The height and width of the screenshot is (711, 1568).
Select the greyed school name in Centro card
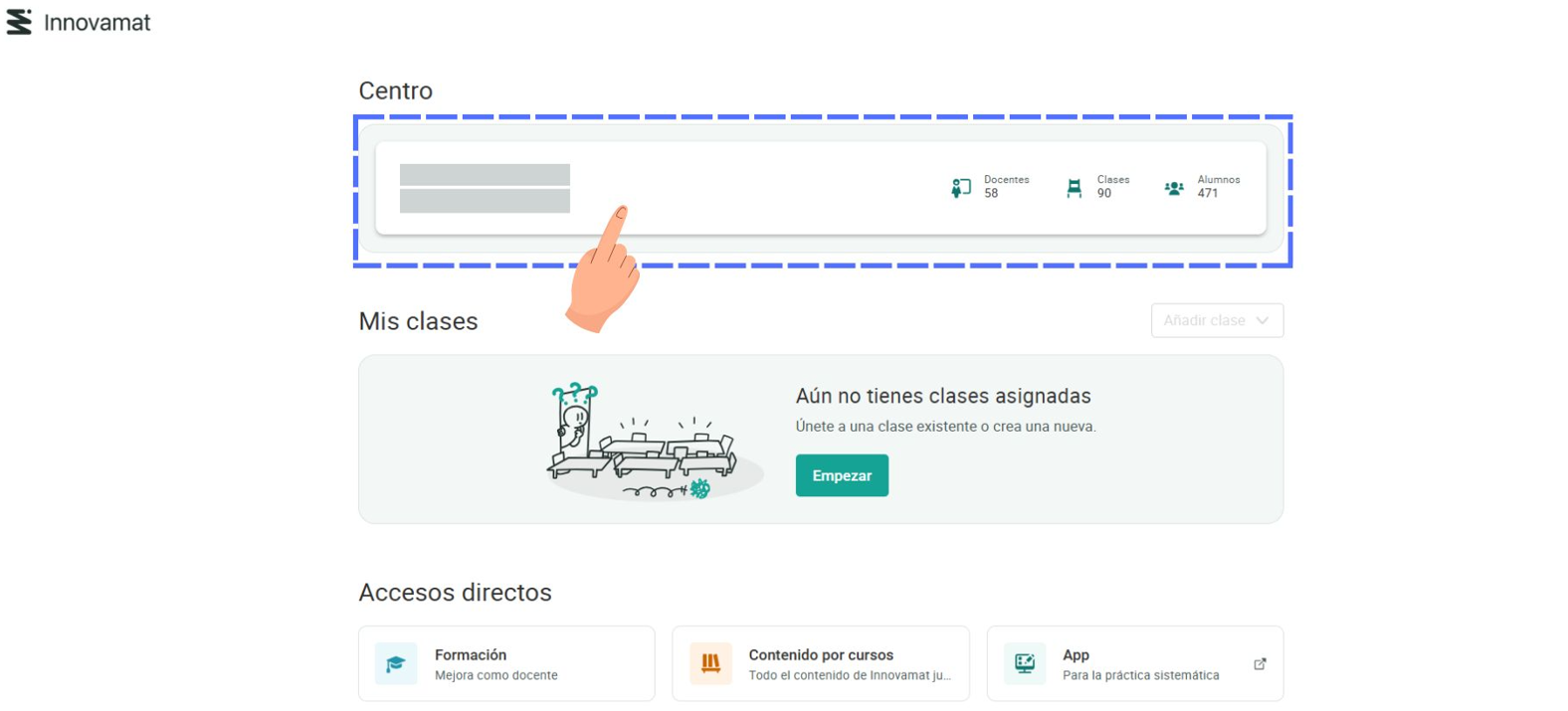coord(485,188)
